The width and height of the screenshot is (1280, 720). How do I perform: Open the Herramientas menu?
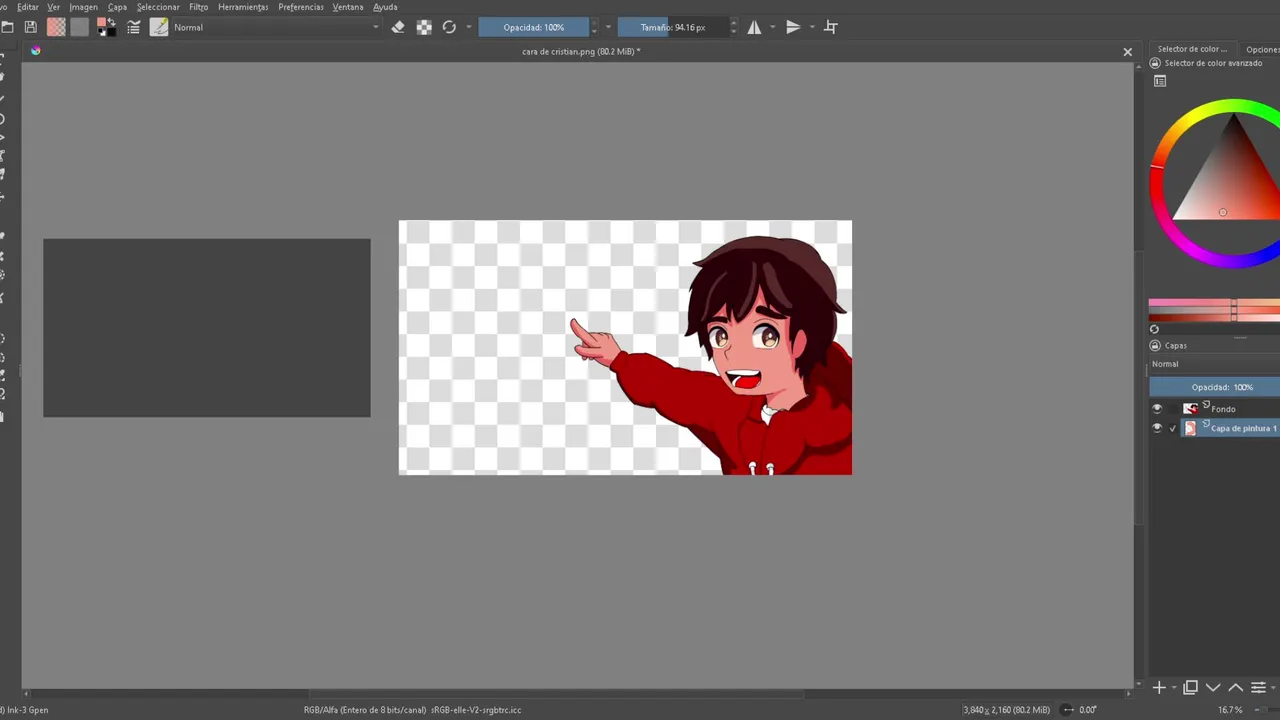click(x=243, y=7)
